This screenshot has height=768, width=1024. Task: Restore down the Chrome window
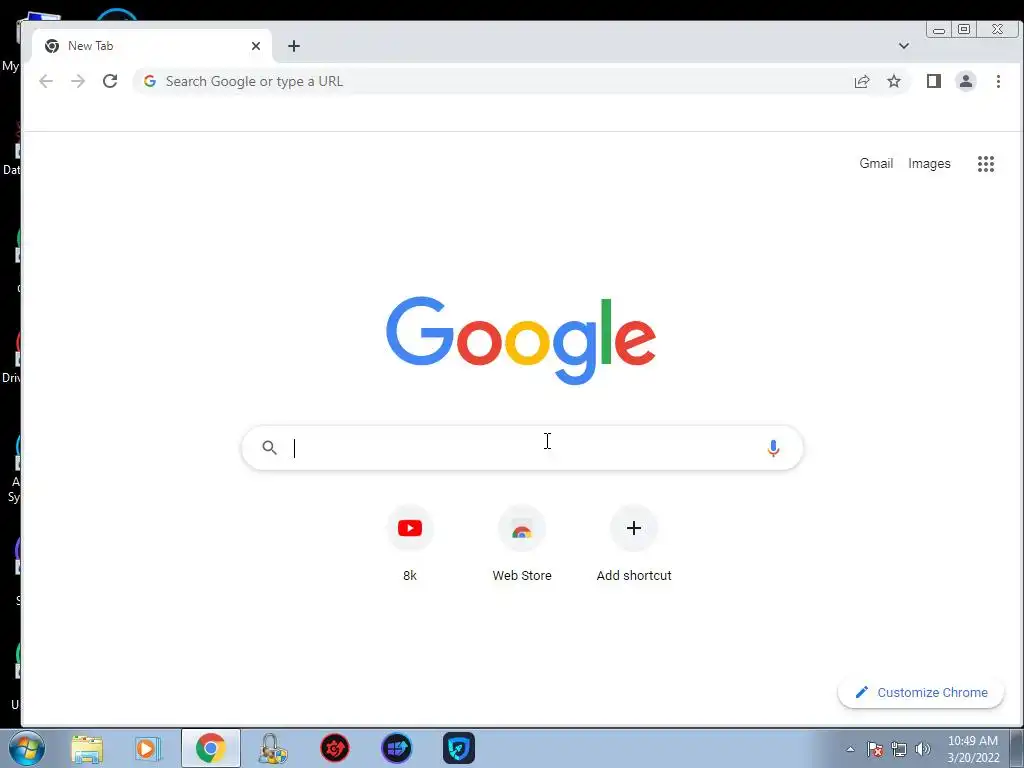pyautogui.click(x=964, y=29)
